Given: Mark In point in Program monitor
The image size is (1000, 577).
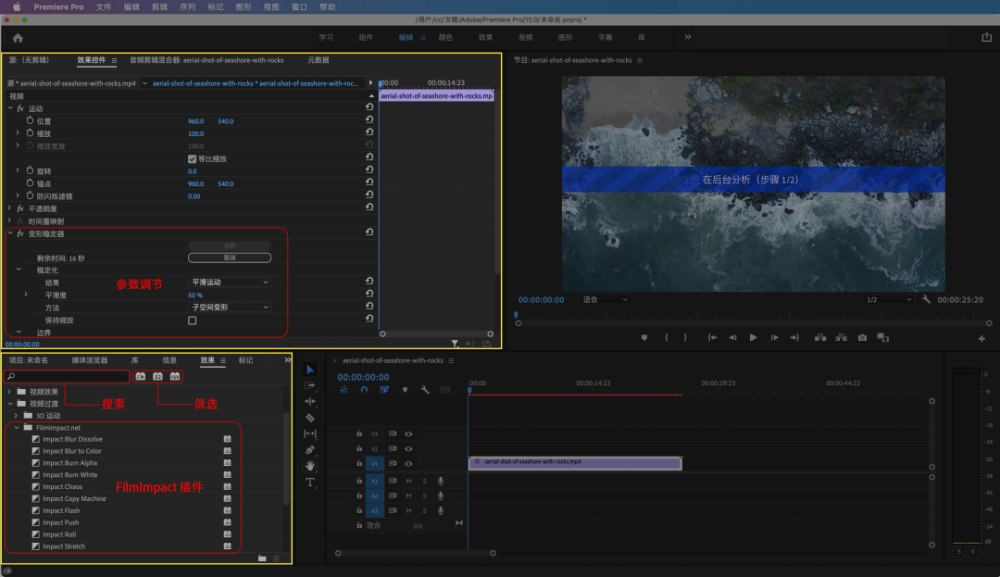Looking at the screenshot, I should (666, 338).
